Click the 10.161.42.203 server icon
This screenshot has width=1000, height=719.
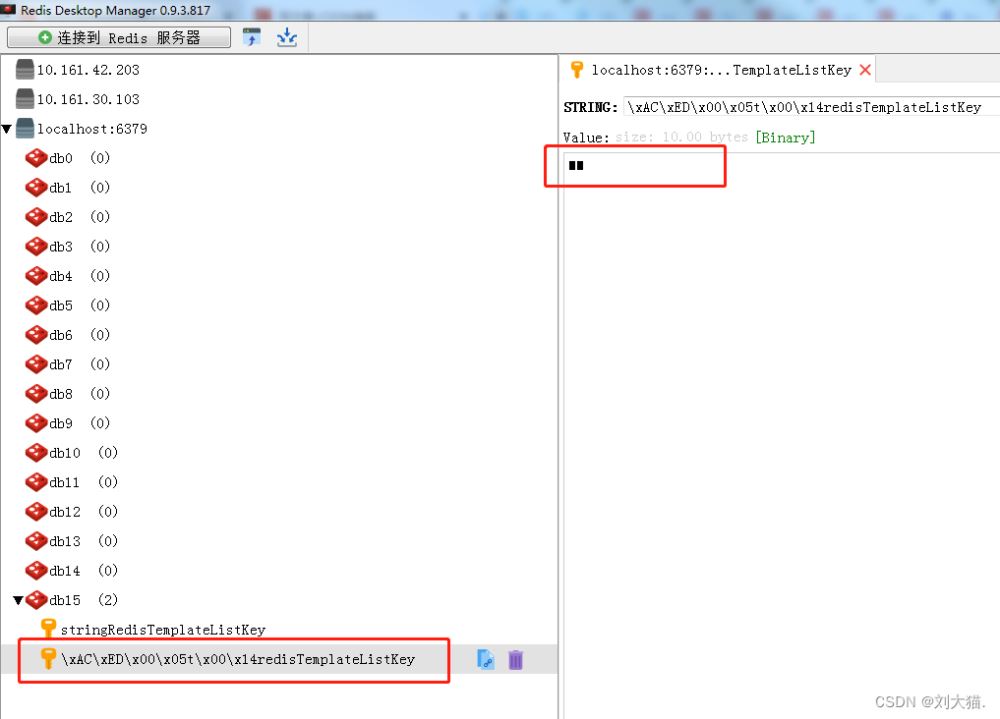click(x=25, y=70)
